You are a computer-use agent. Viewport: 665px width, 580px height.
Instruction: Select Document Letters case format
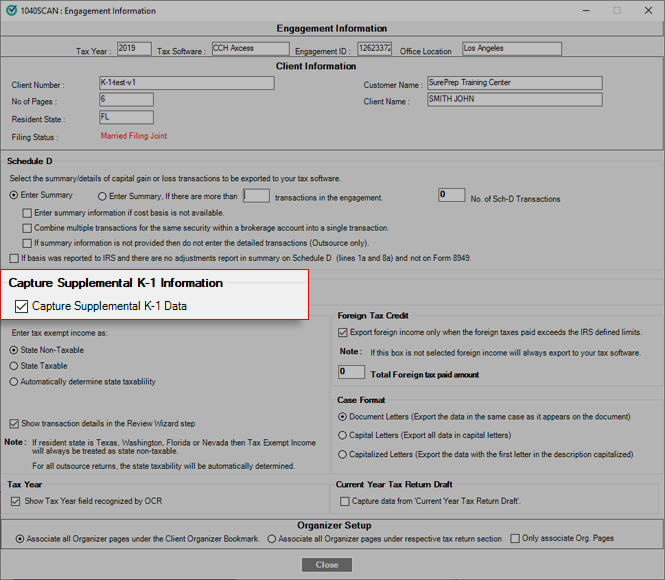[x=342, y=417]
